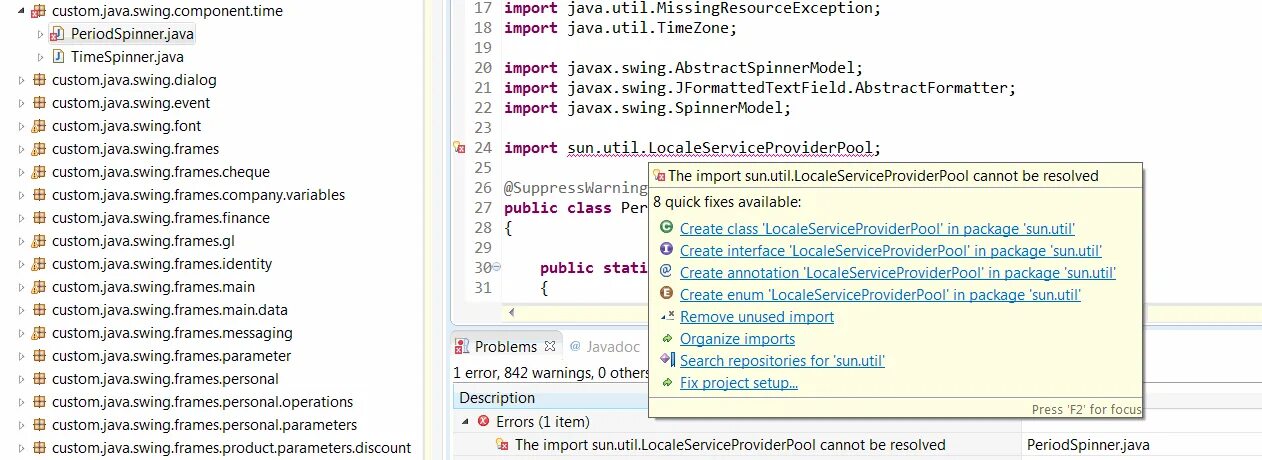Click the custom.java.swing.frames.gl package icon
This screenshot has height=460, width=1262.
(x=39, y=241)
